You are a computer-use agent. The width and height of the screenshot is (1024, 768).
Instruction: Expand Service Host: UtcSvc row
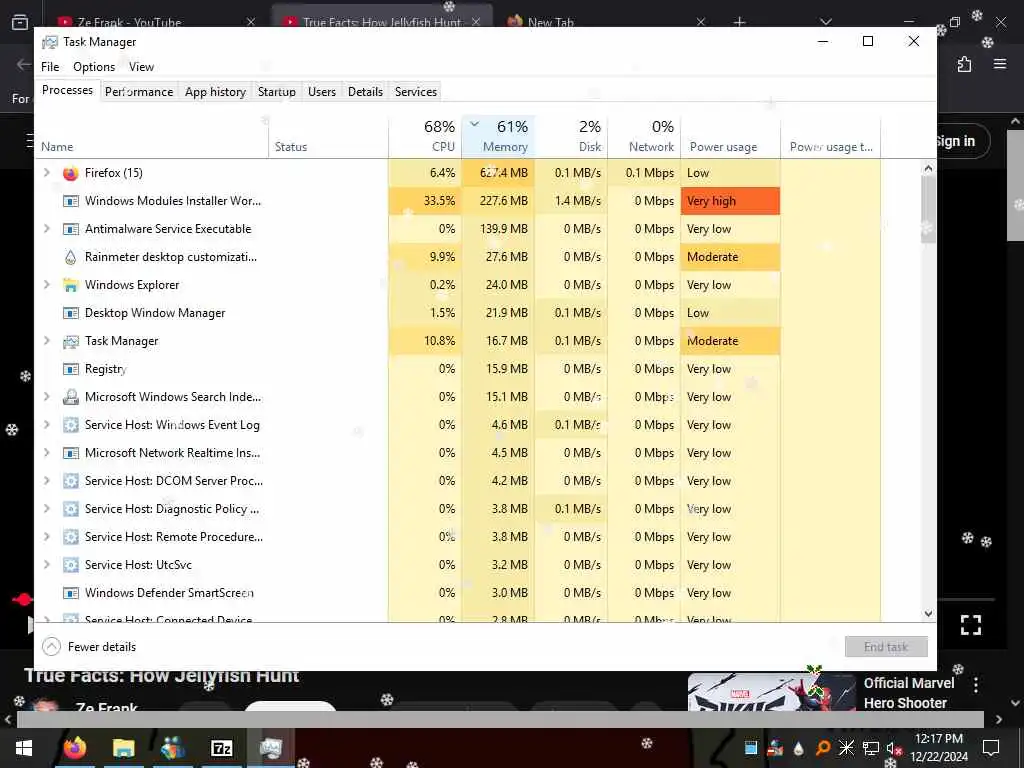(46, 564)
